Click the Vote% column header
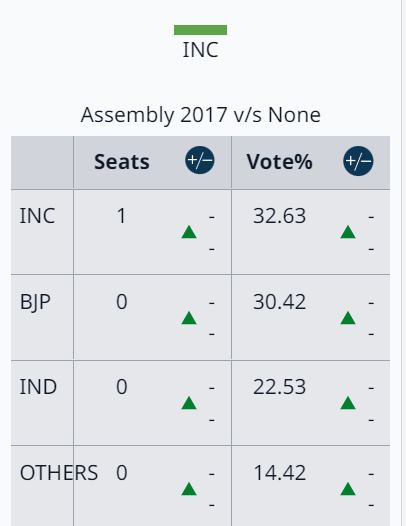The height and width of the screenshot is (526, 406). coord(280,162)
